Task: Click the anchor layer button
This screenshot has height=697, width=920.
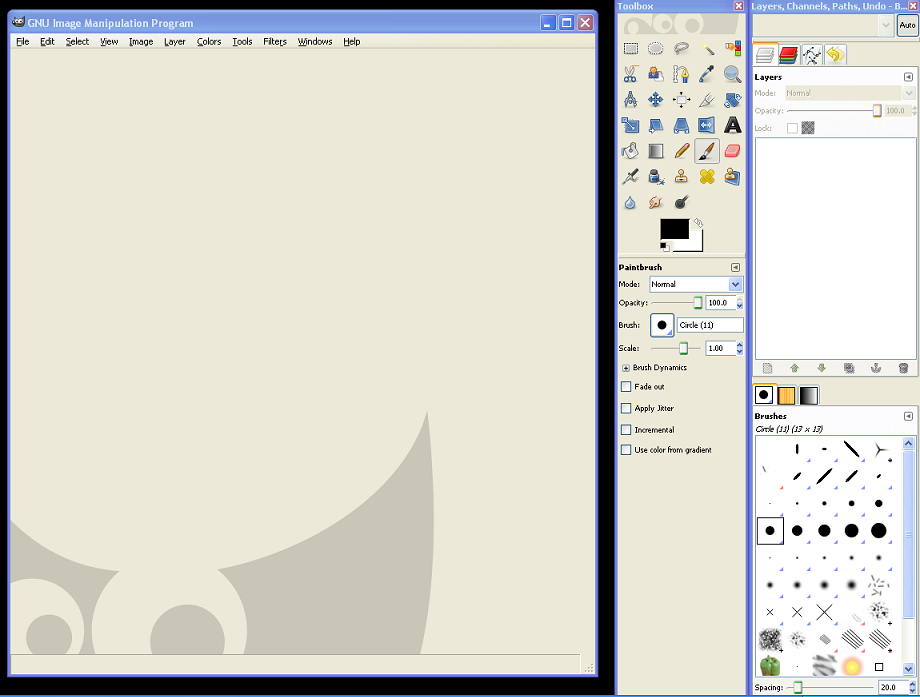Action: click(x=876, y=368)
